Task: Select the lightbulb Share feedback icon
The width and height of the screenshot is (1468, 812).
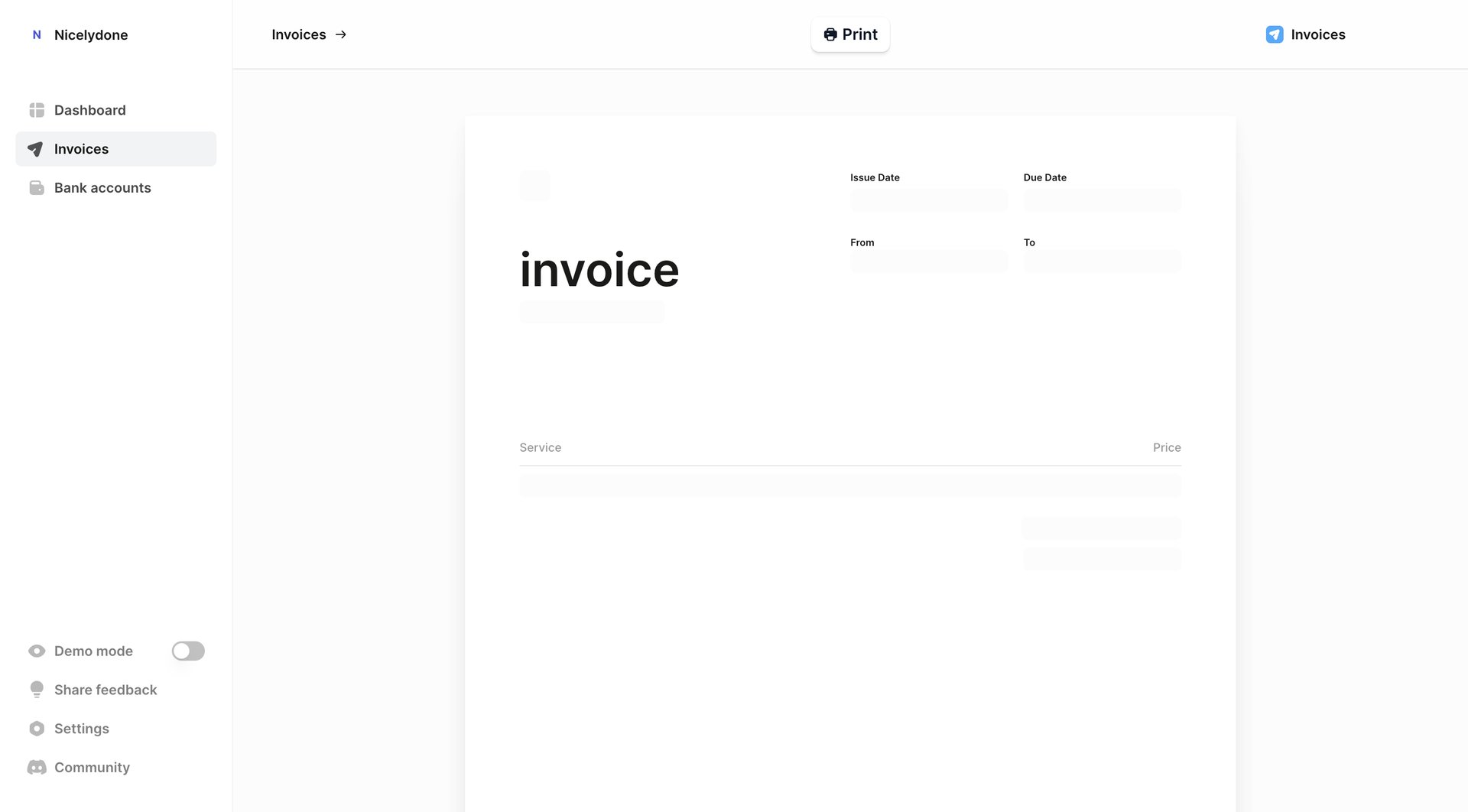Action: pos(36,689)
